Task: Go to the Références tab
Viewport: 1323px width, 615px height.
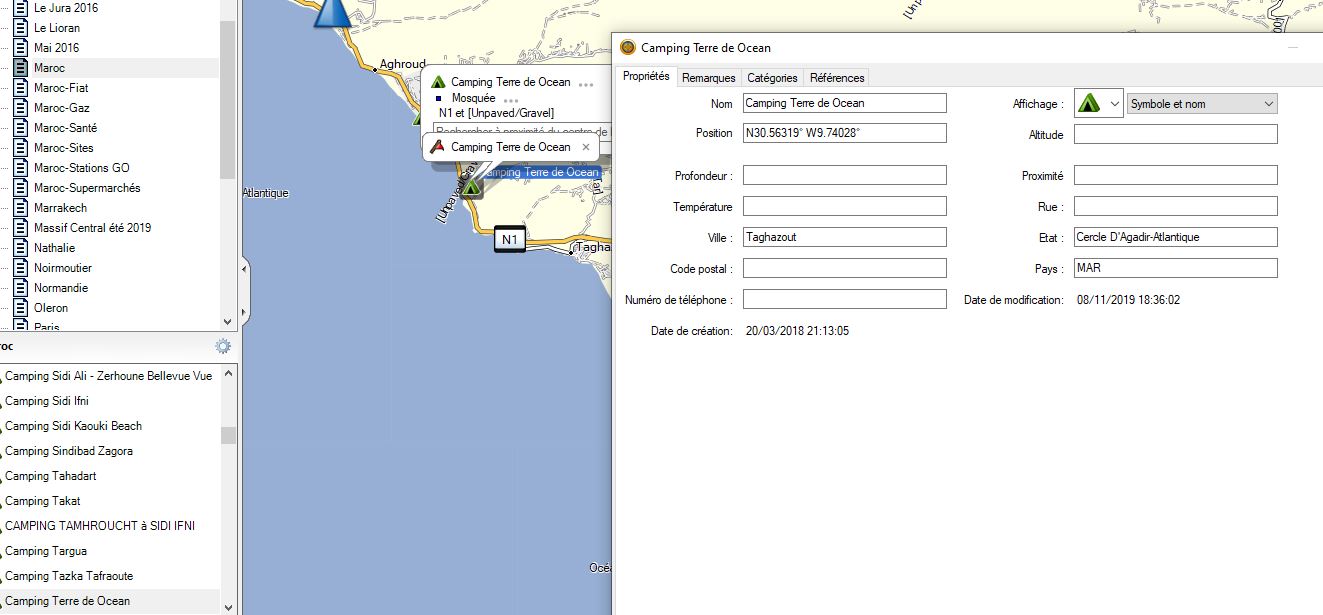Action: pyautogui.click(x=837, y=78)
